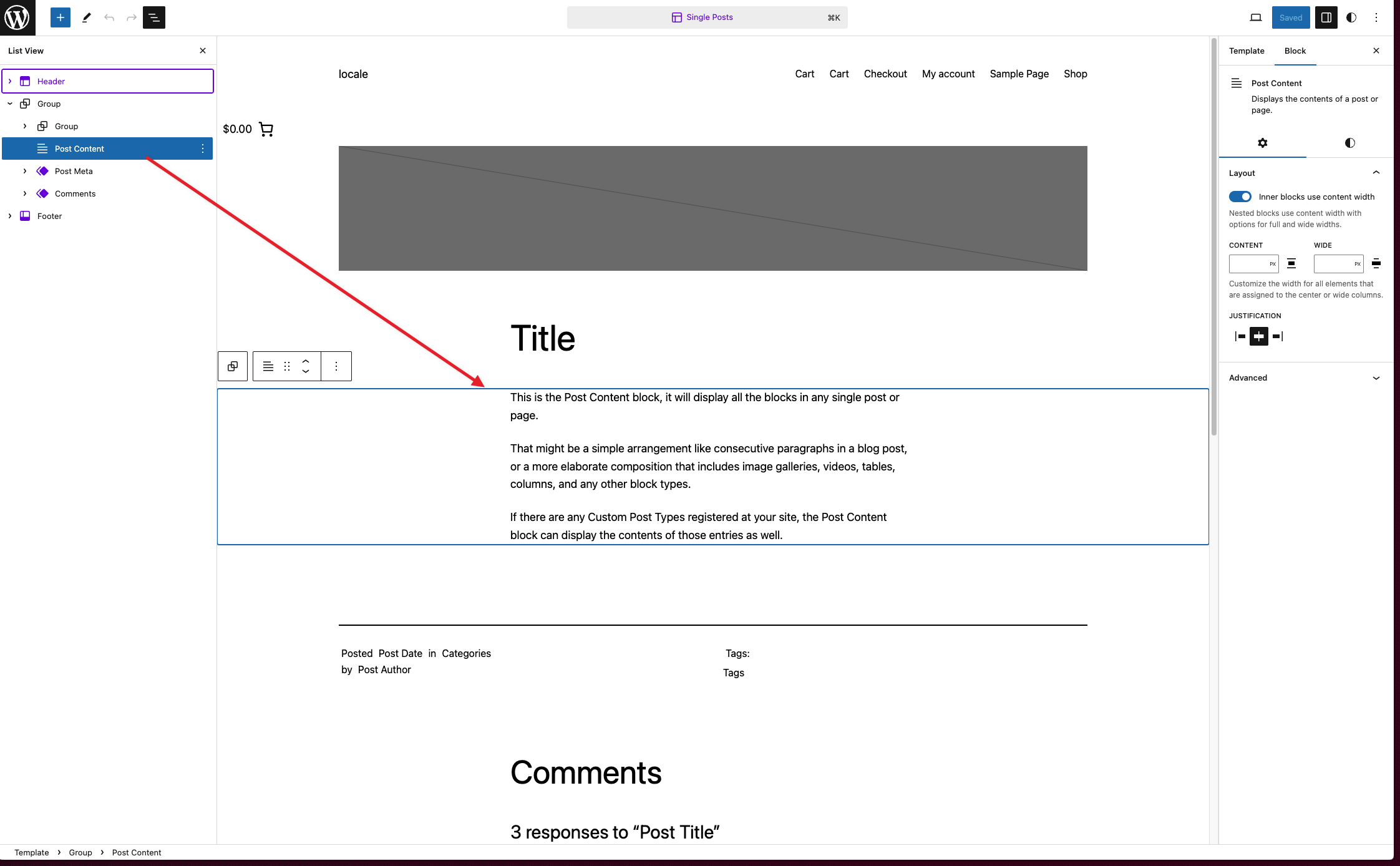Expand the nested Group in List View
The width and height of the screenshot is (1400, 866).
pyautogui.click(x=25, y=126)
